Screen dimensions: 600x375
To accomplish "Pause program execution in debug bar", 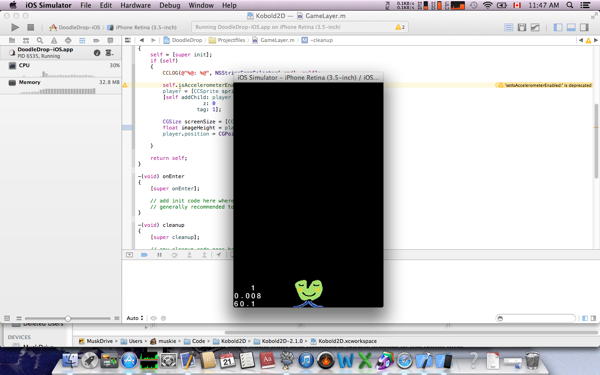I will tap(159, 255).
